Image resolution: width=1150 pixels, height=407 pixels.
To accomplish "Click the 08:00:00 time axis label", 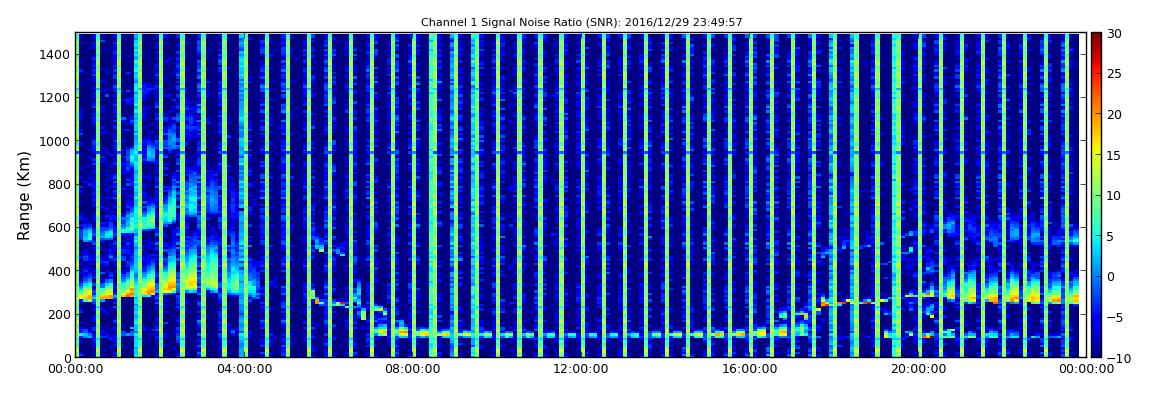I will coord(412,370).
